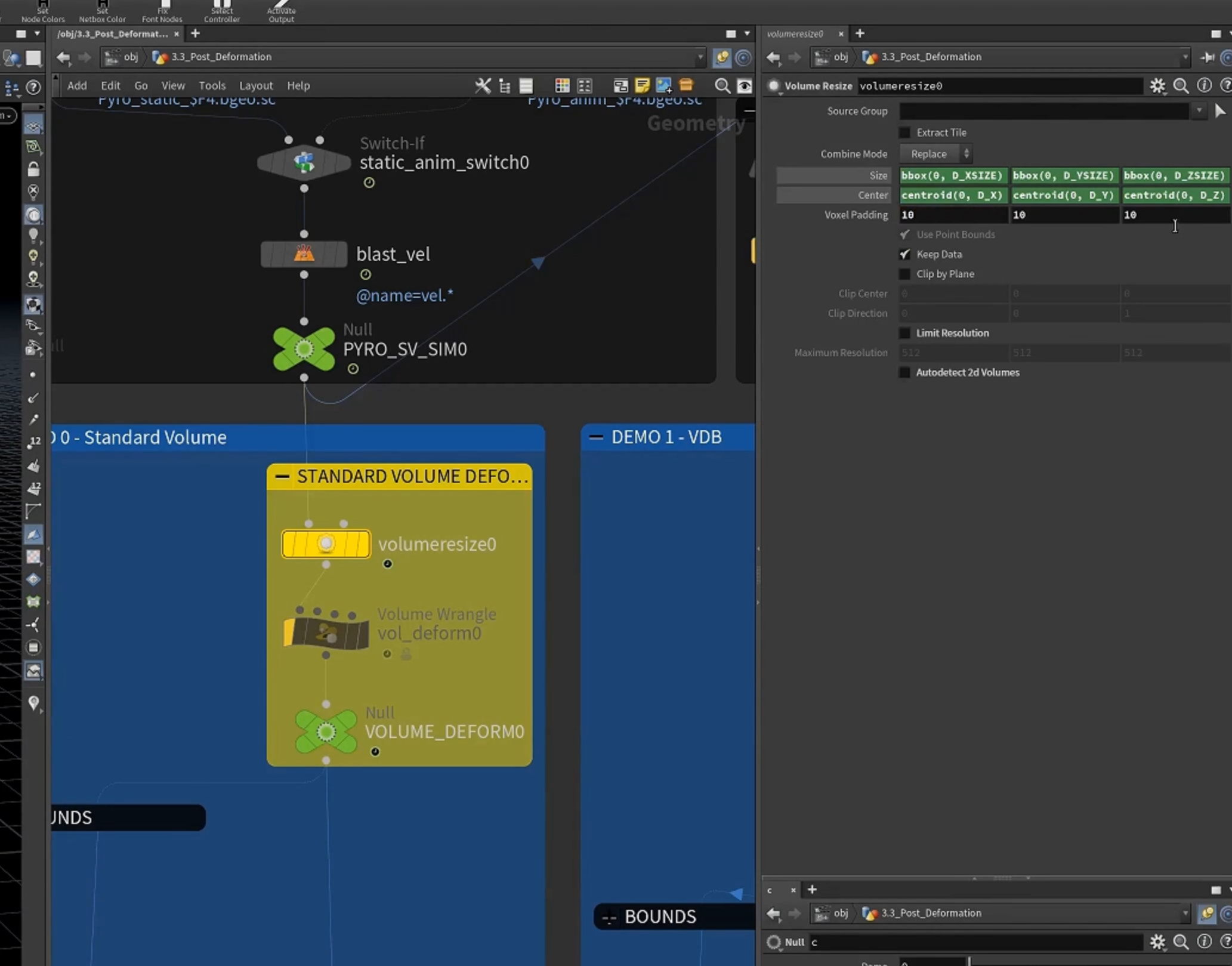Click the sticky note icon in the network toolbar
This screenshot has height=966, width=1232.
click(642, 86)
